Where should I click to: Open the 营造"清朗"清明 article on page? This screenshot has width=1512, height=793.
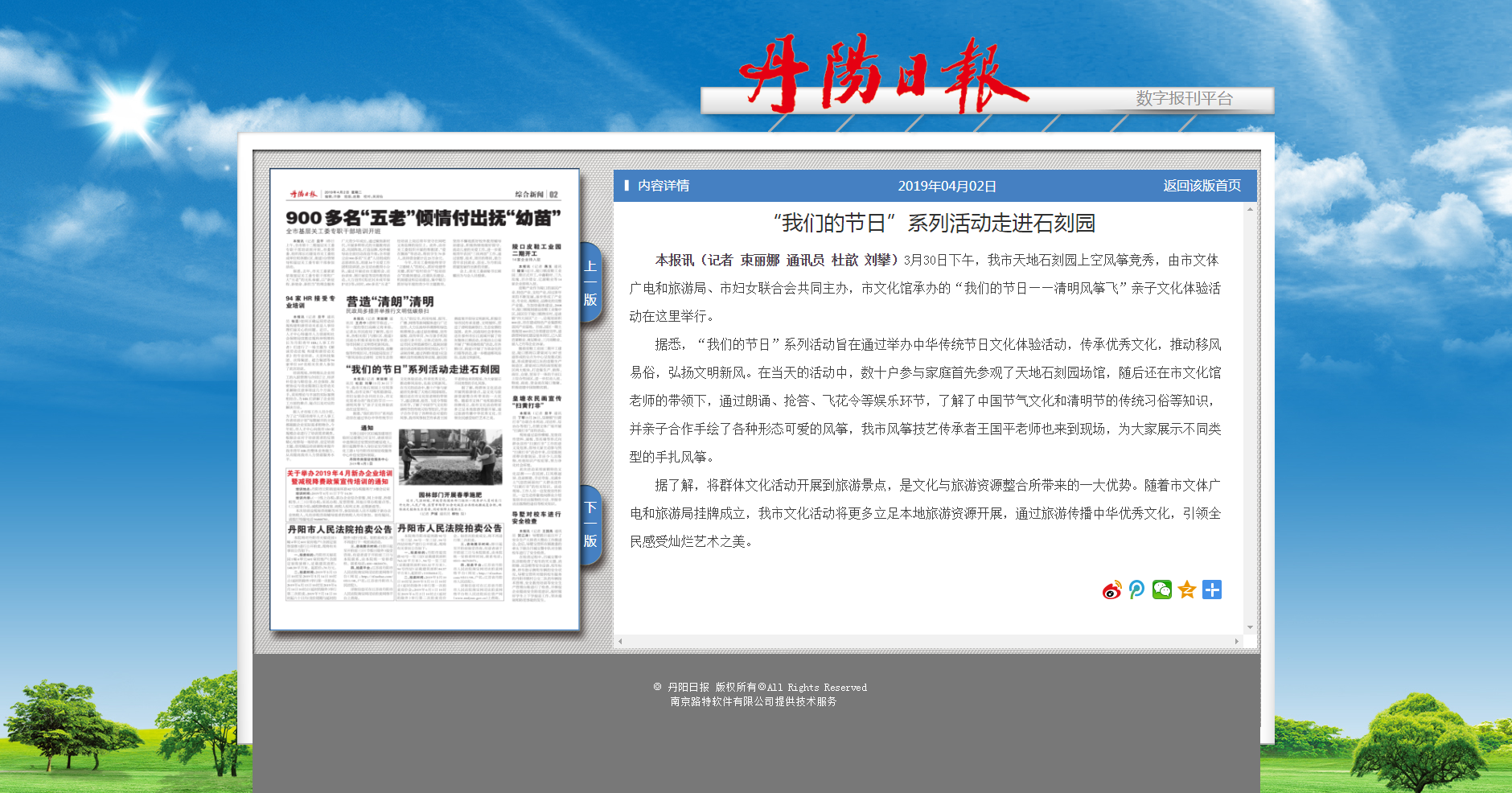[x=390, y=302]
